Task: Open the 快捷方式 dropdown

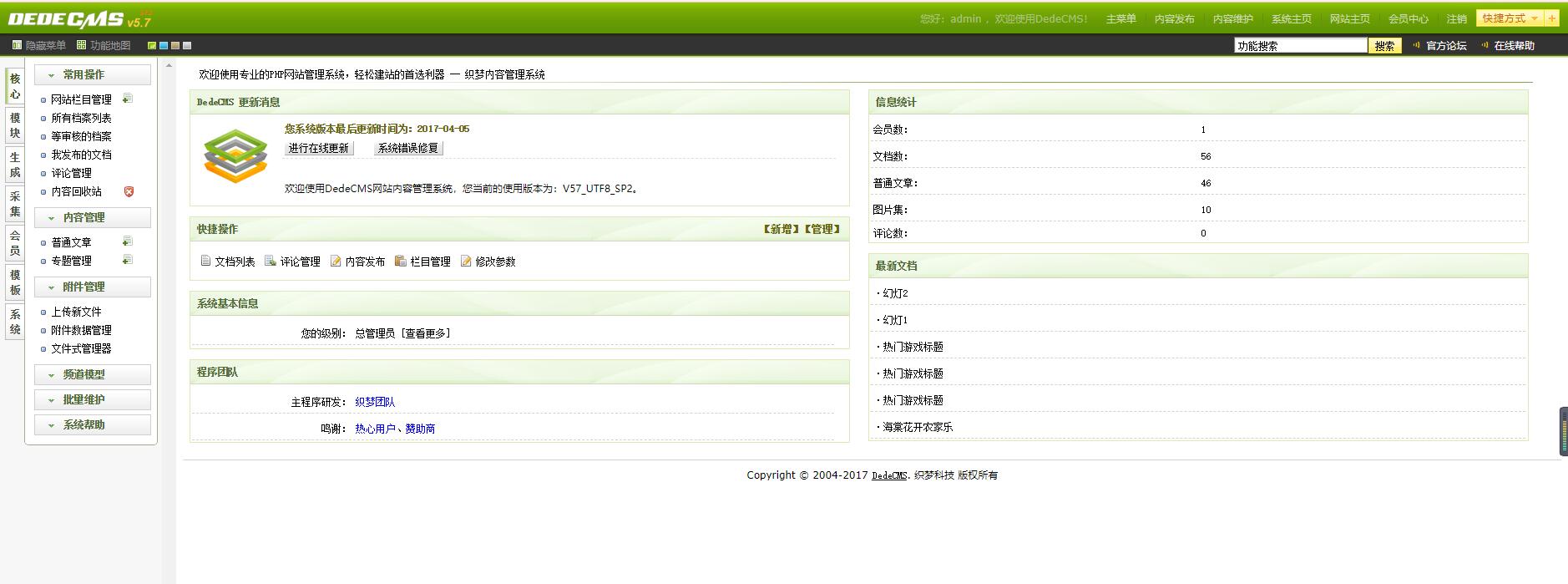Action: (x=1510, y=18)
